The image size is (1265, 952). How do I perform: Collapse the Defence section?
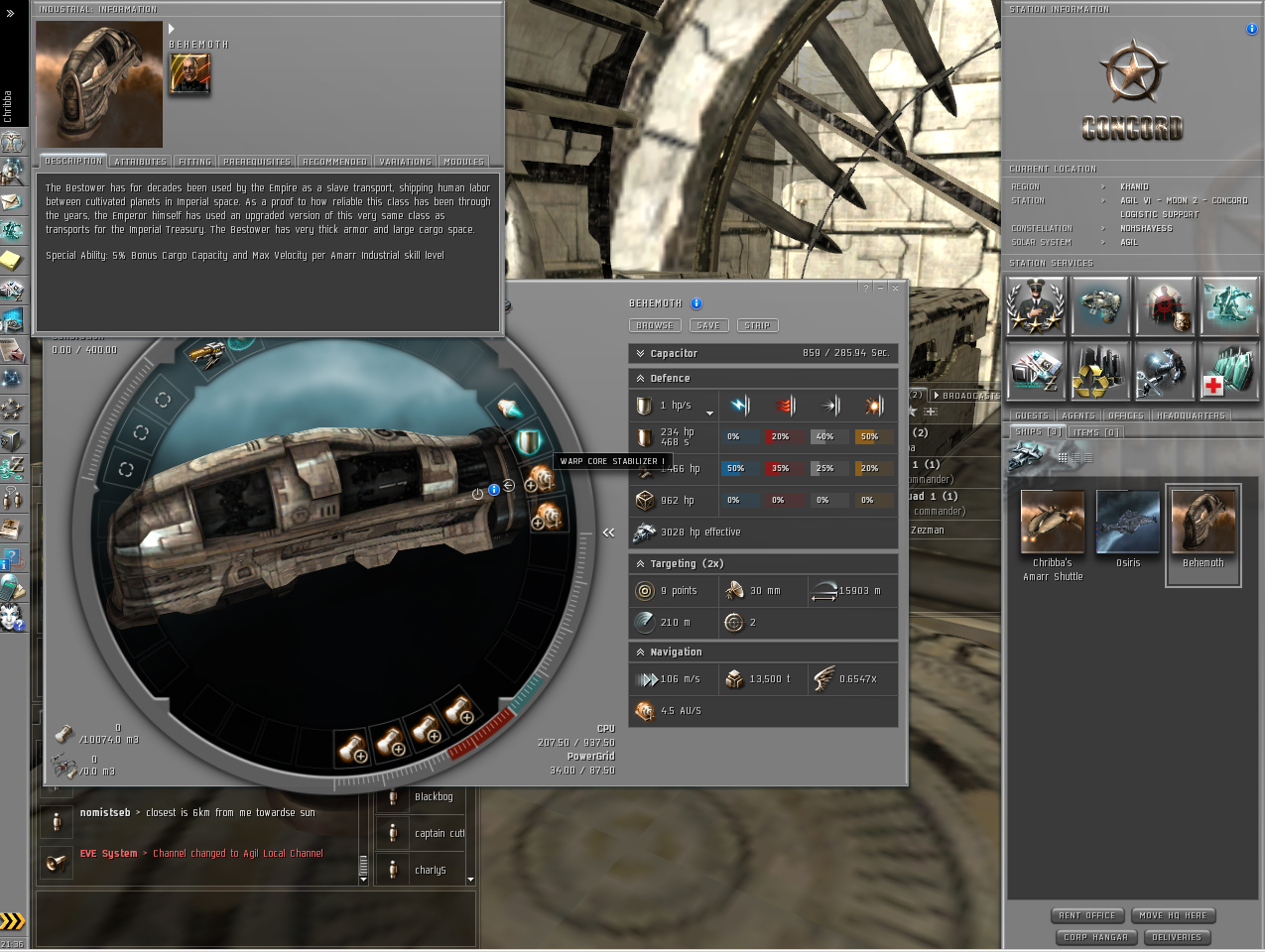coord(641,378)
